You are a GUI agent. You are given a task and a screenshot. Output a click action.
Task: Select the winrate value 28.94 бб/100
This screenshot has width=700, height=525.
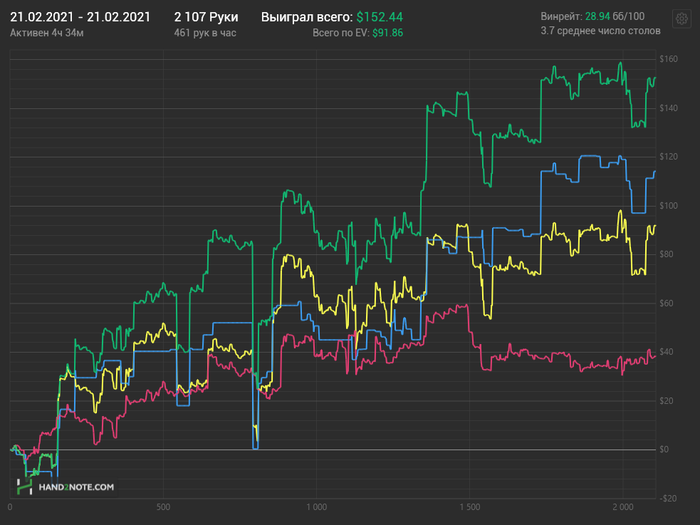pos(615,17)
